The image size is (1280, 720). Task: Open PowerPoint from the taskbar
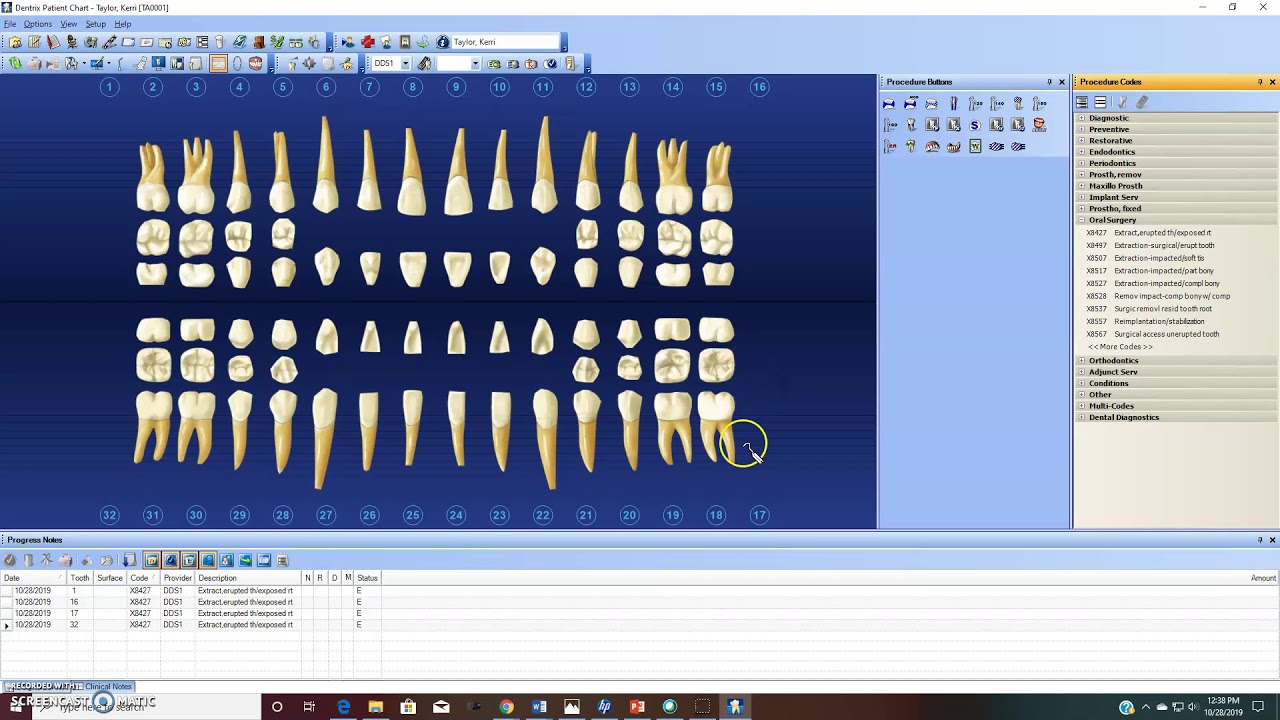click(x=637, y=707)
